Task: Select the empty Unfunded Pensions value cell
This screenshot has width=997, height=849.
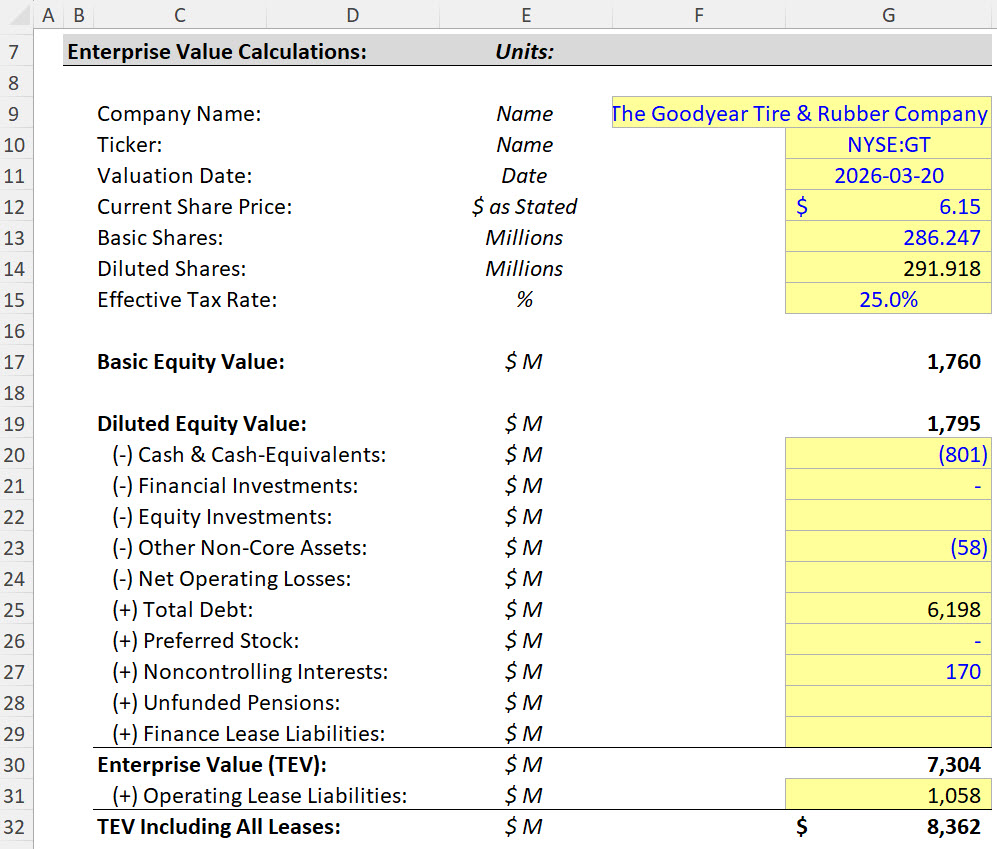Action: [888, 702]
